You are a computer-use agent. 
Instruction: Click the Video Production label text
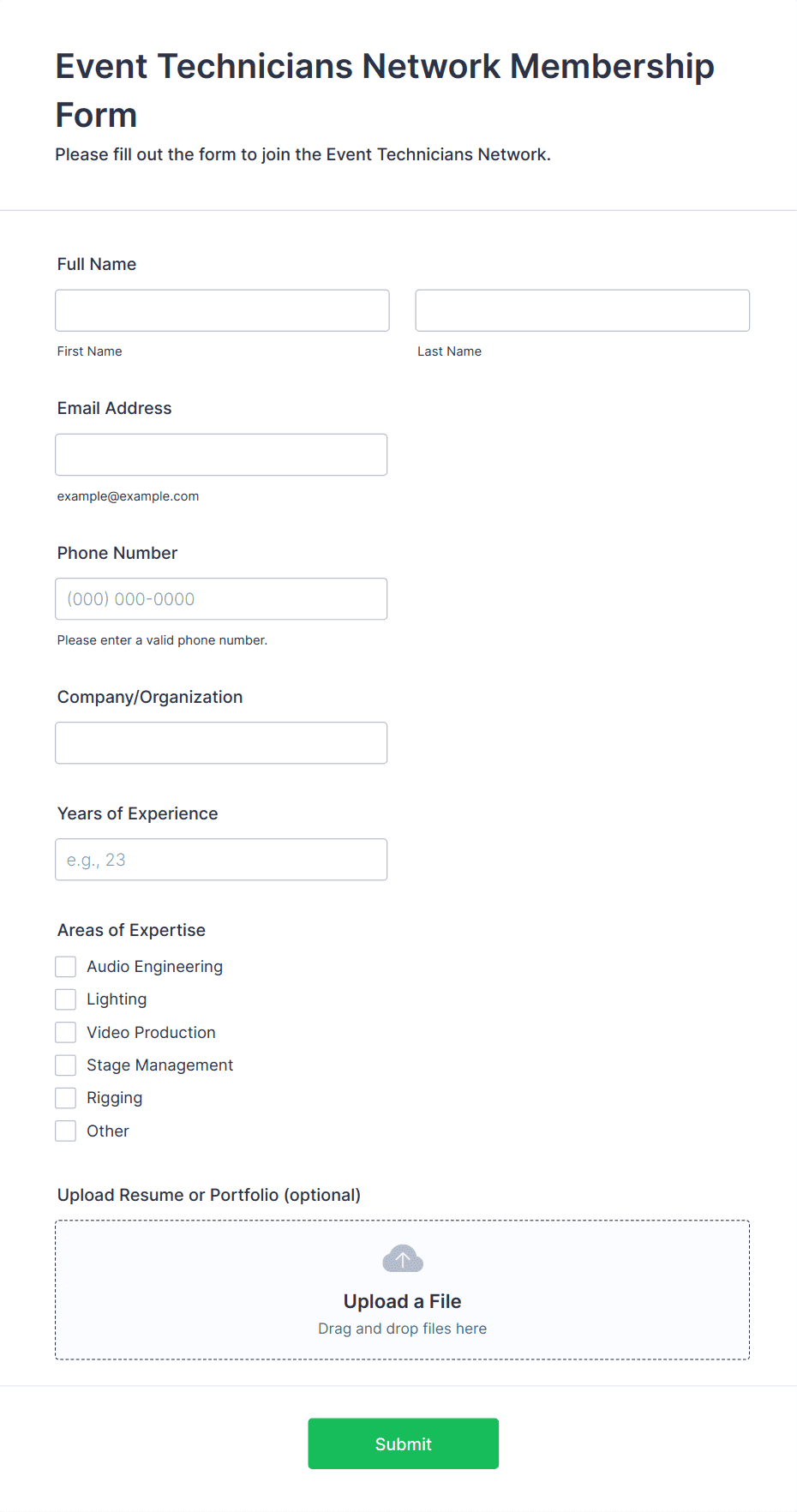pyautogui.click(x=152, y=1033)
